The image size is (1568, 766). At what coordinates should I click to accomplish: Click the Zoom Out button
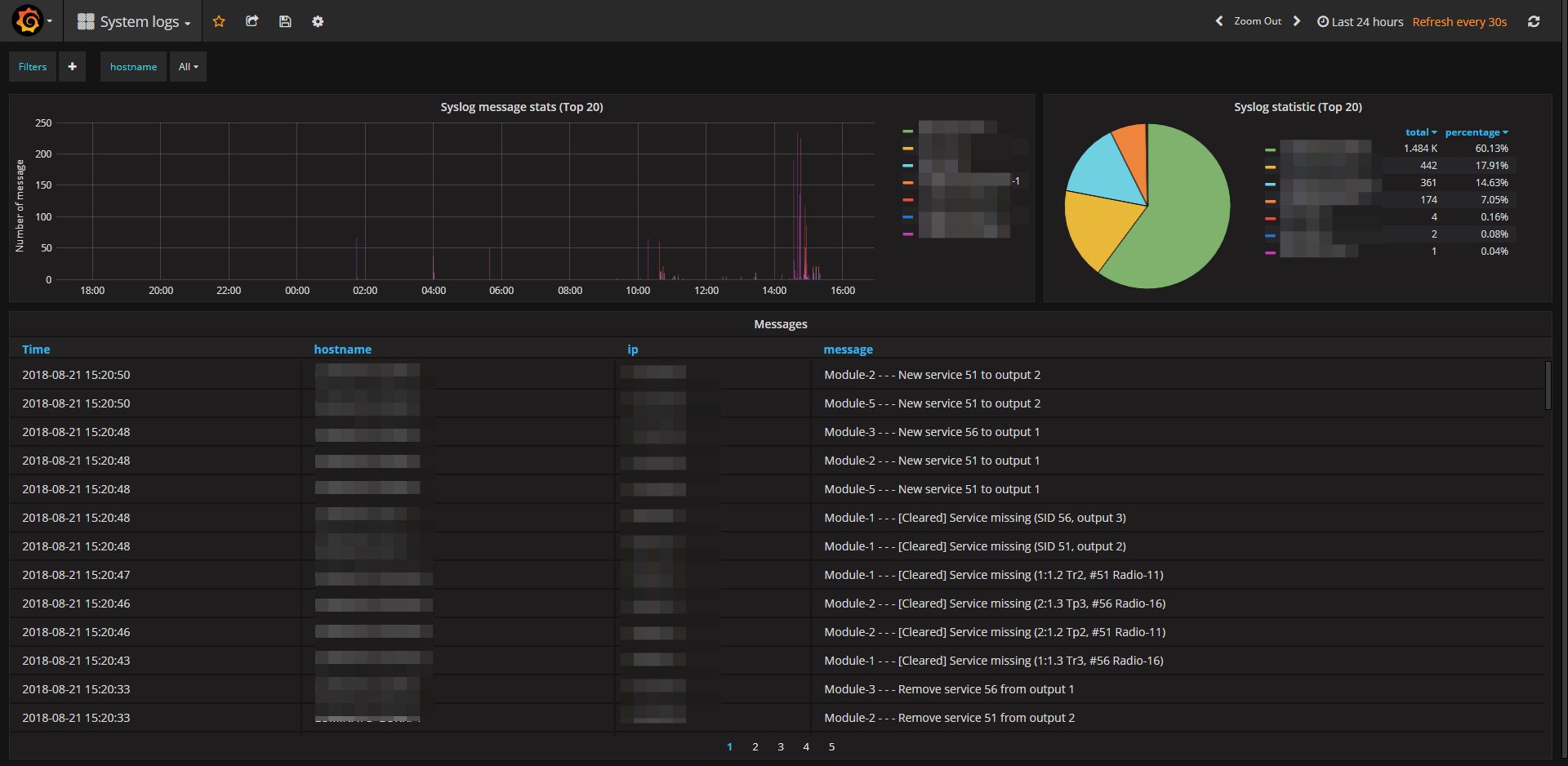pos(1257,21)
